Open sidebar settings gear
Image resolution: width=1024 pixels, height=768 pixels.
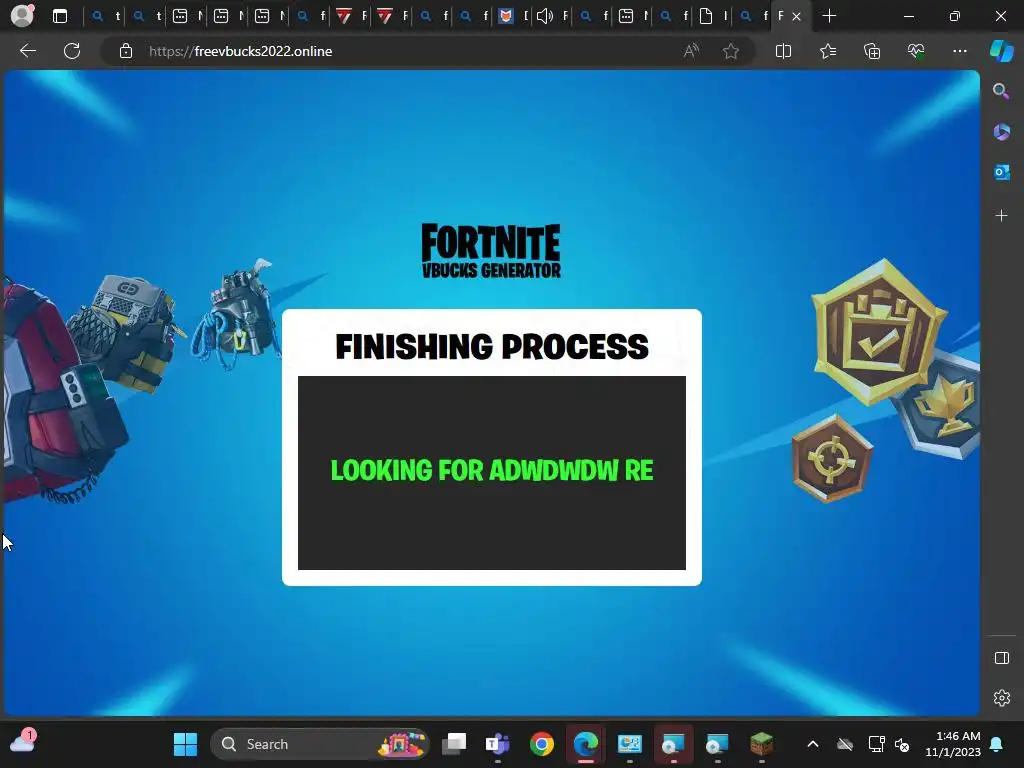pos(1001,698)
